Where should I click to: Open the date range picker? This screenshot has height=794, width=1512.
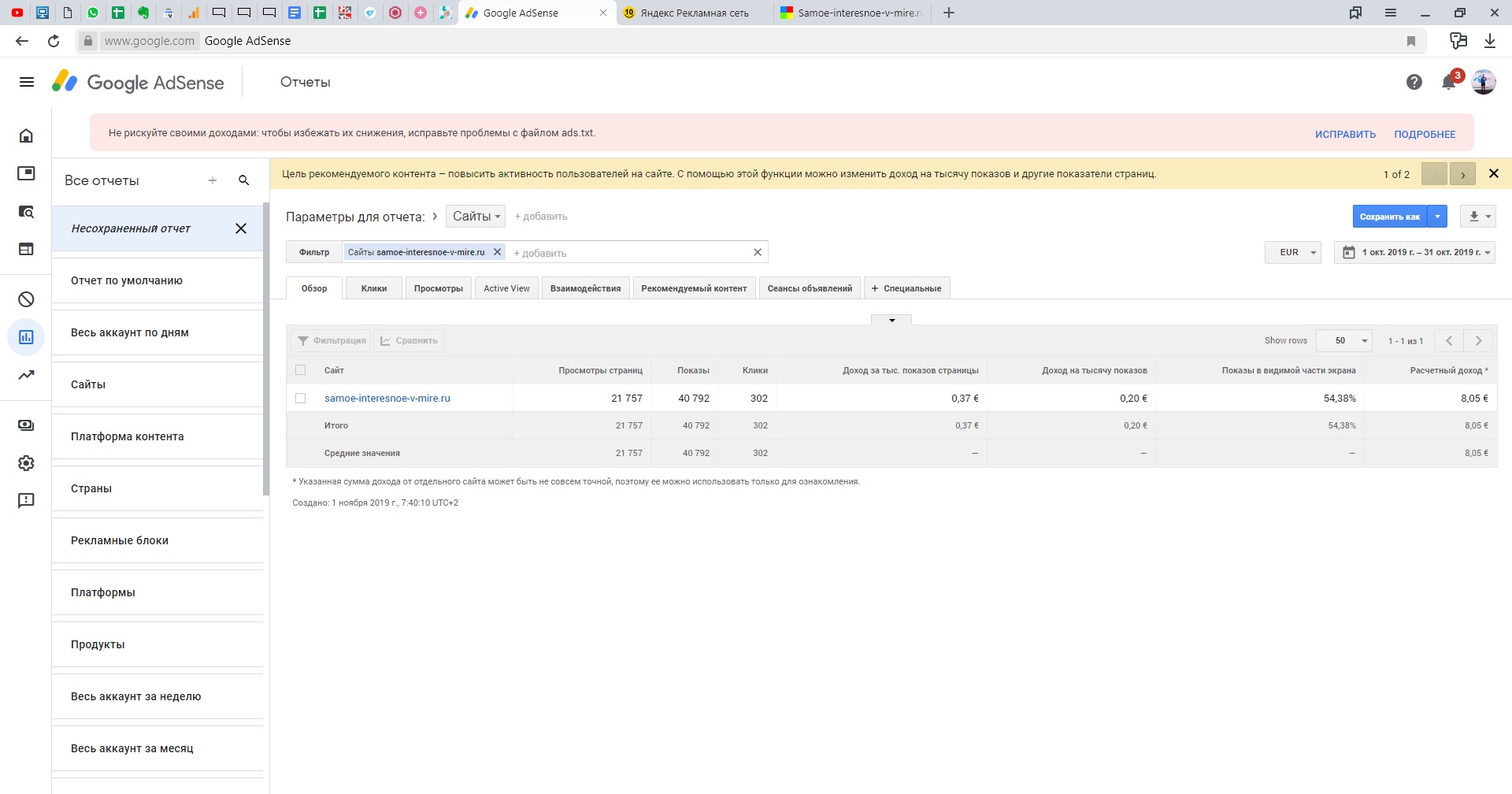point(1414,252)
